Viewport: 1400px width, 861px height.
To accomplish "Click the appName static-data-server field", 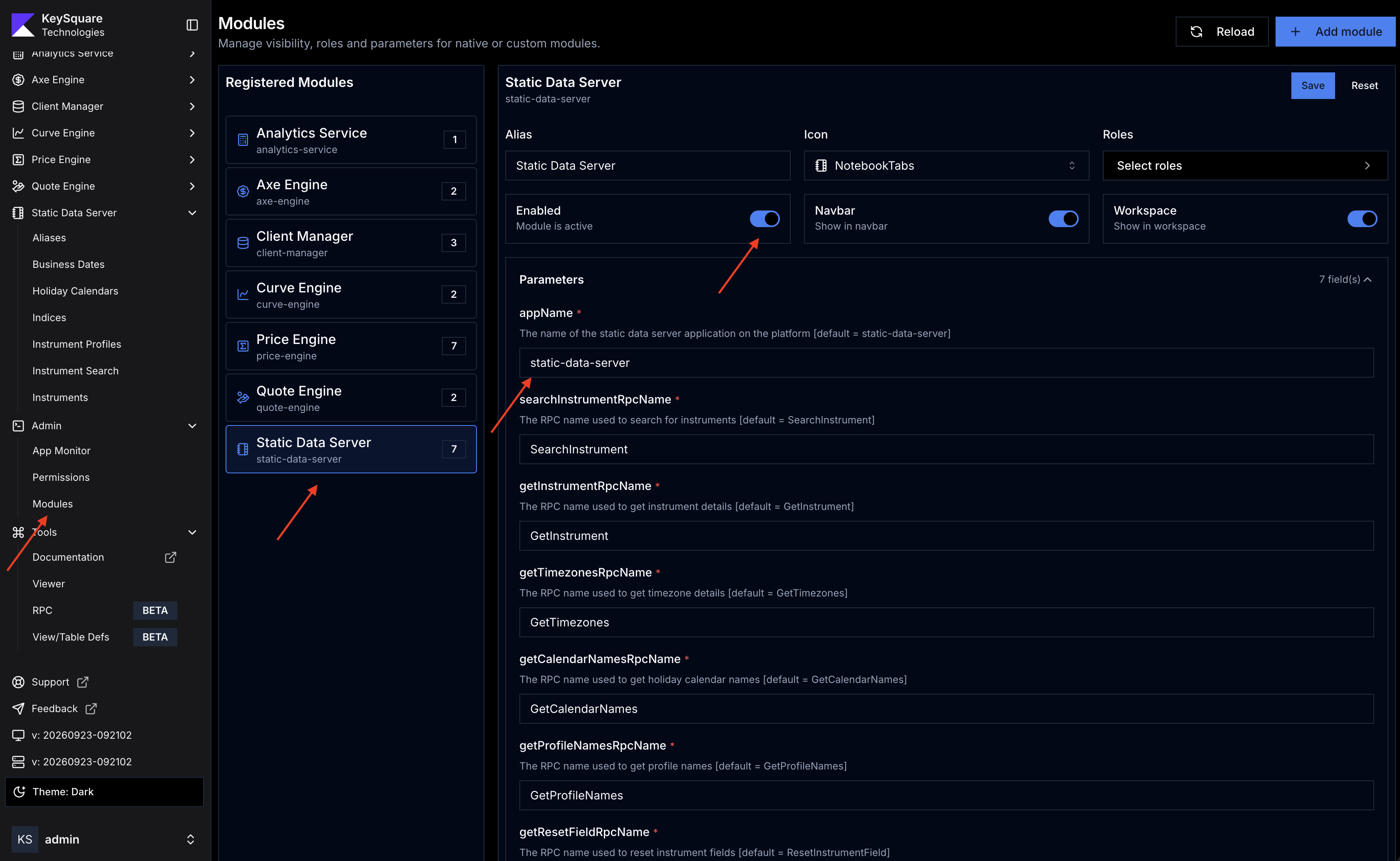I will coord(946,363).
